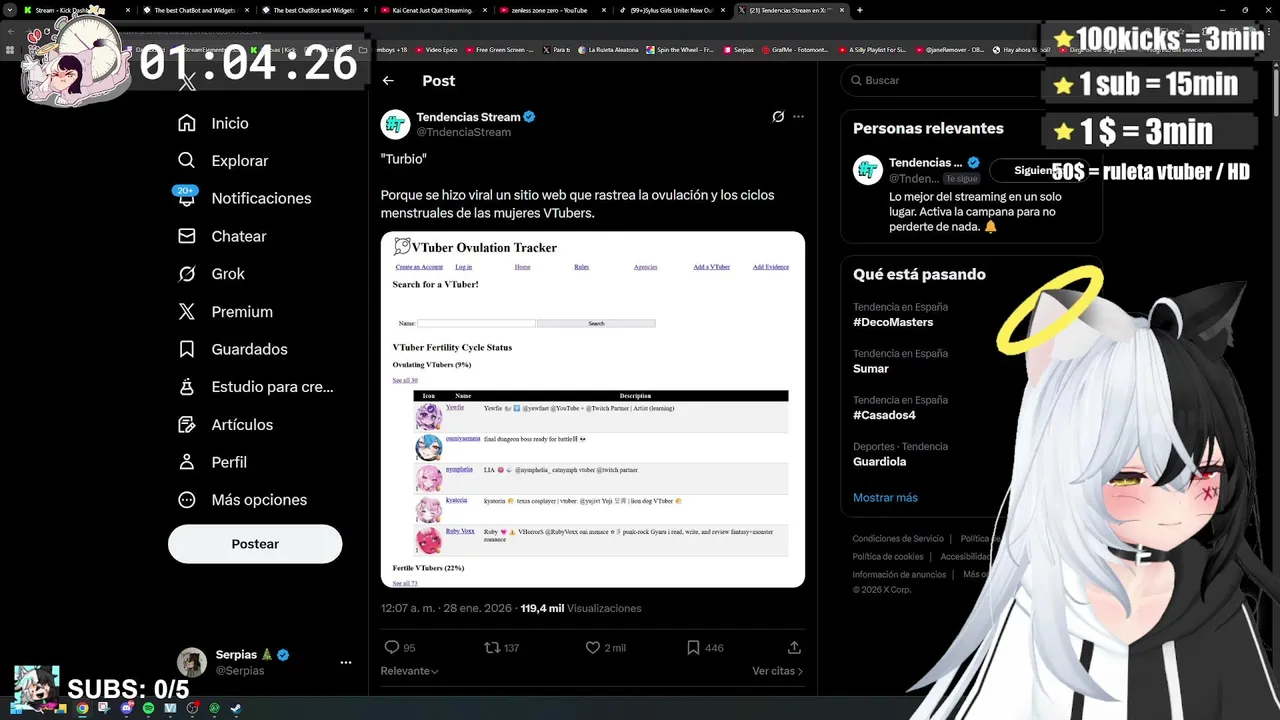
Task: Click Condiciones de Servicio footer link
Action: click(898, 539)
